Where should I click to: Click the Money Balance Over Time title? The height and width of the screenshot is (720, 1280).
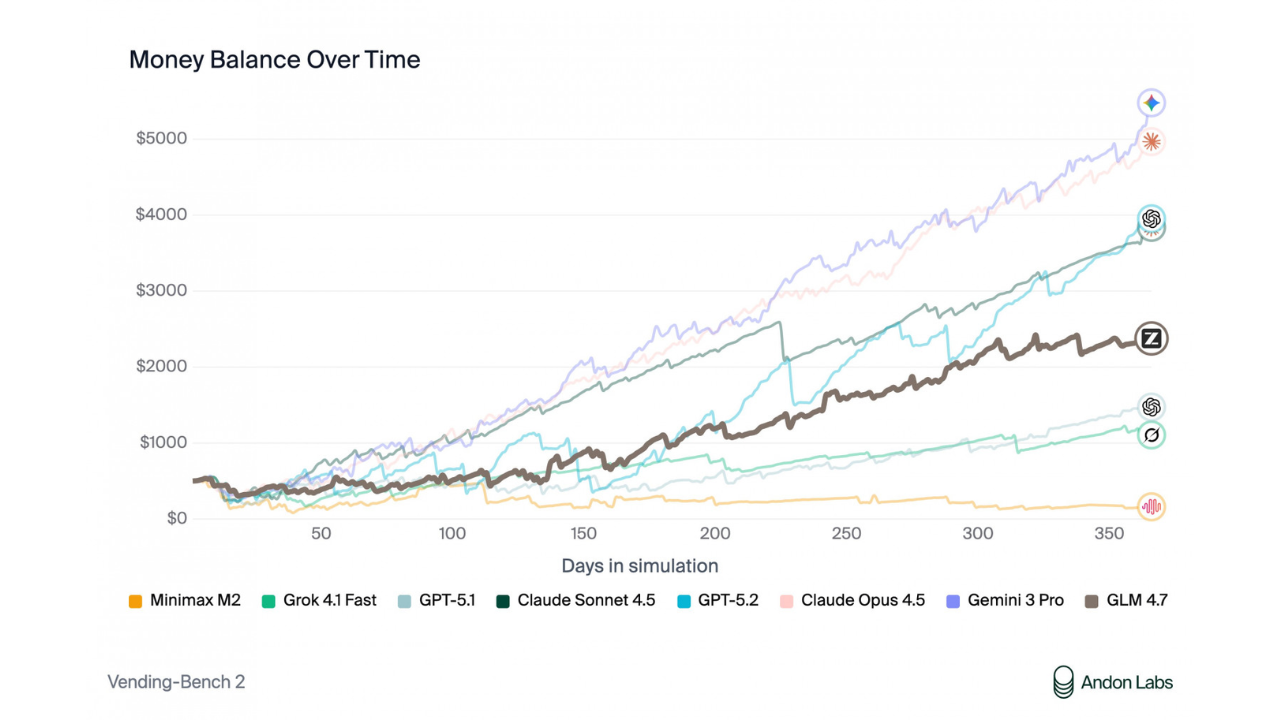click(275, 60)
